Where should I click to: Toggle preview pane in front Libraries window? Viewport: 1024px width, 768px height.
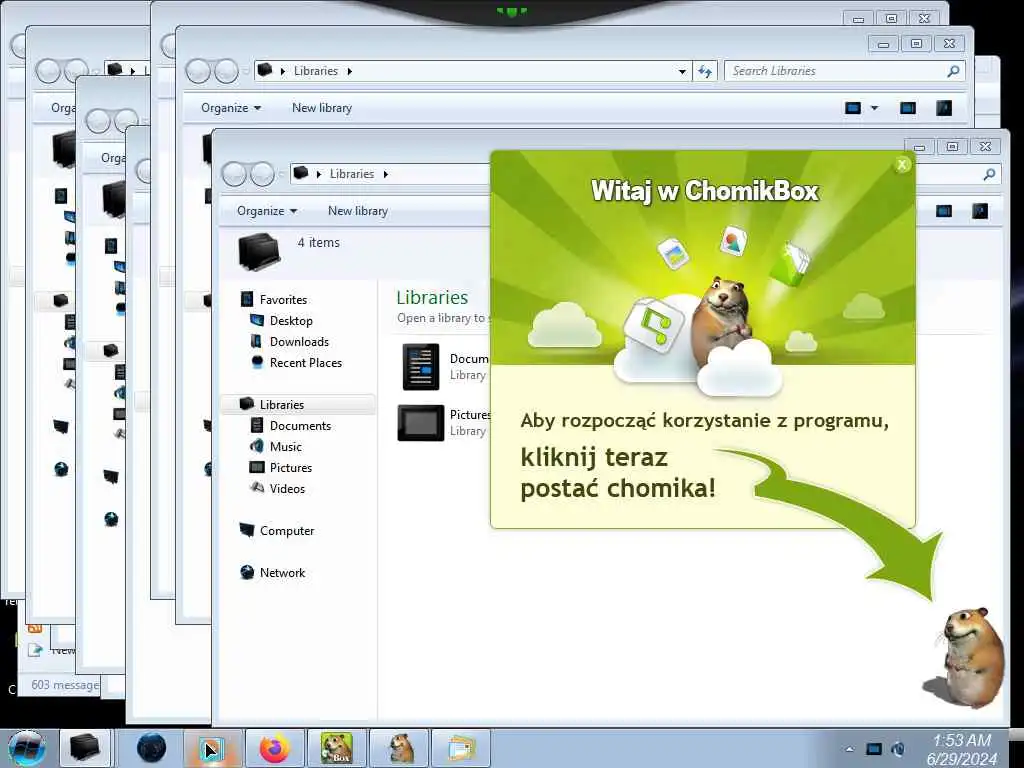[x=944, y=211]
